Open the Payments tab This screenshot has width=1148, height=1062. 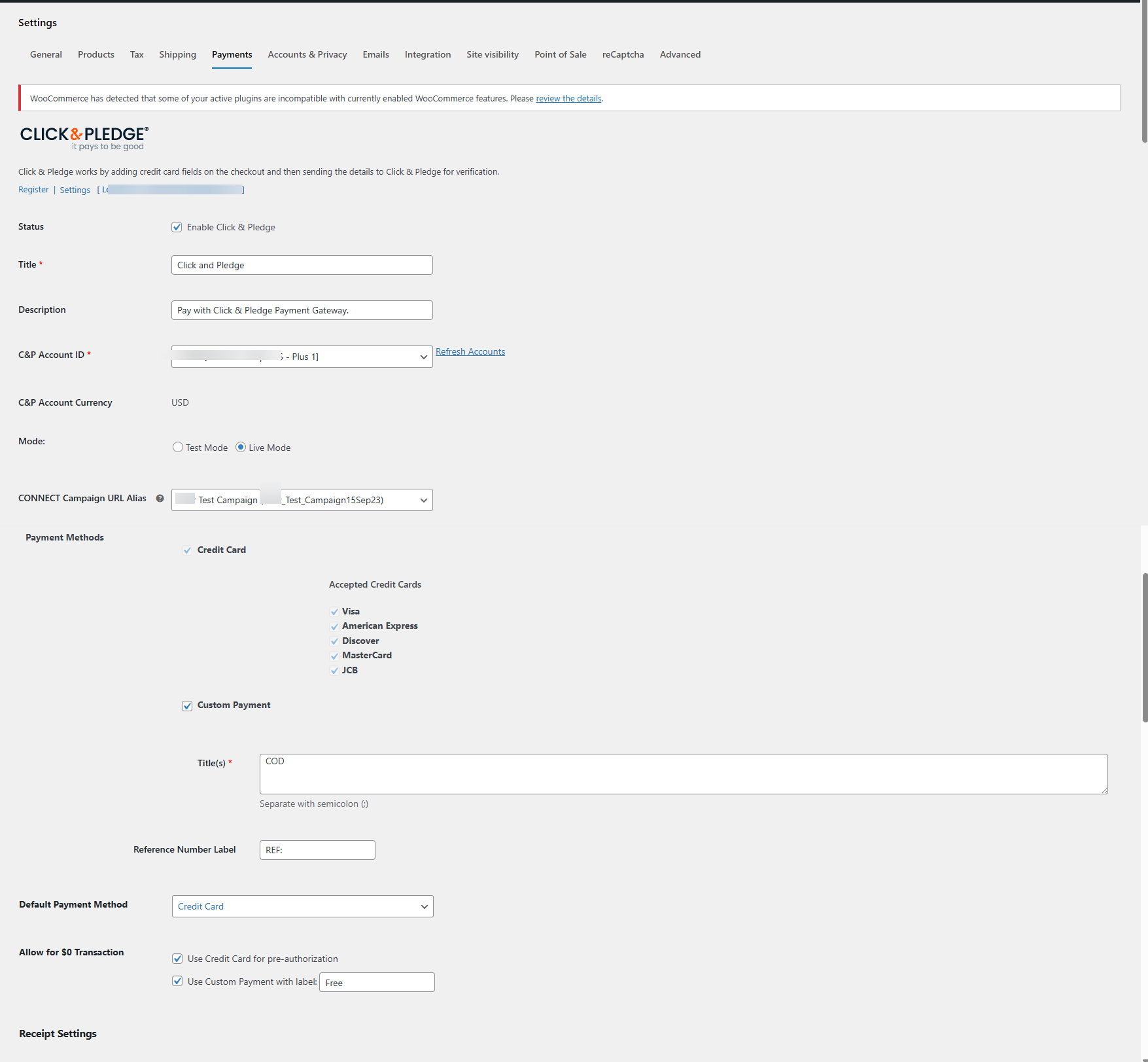[232, 54]
